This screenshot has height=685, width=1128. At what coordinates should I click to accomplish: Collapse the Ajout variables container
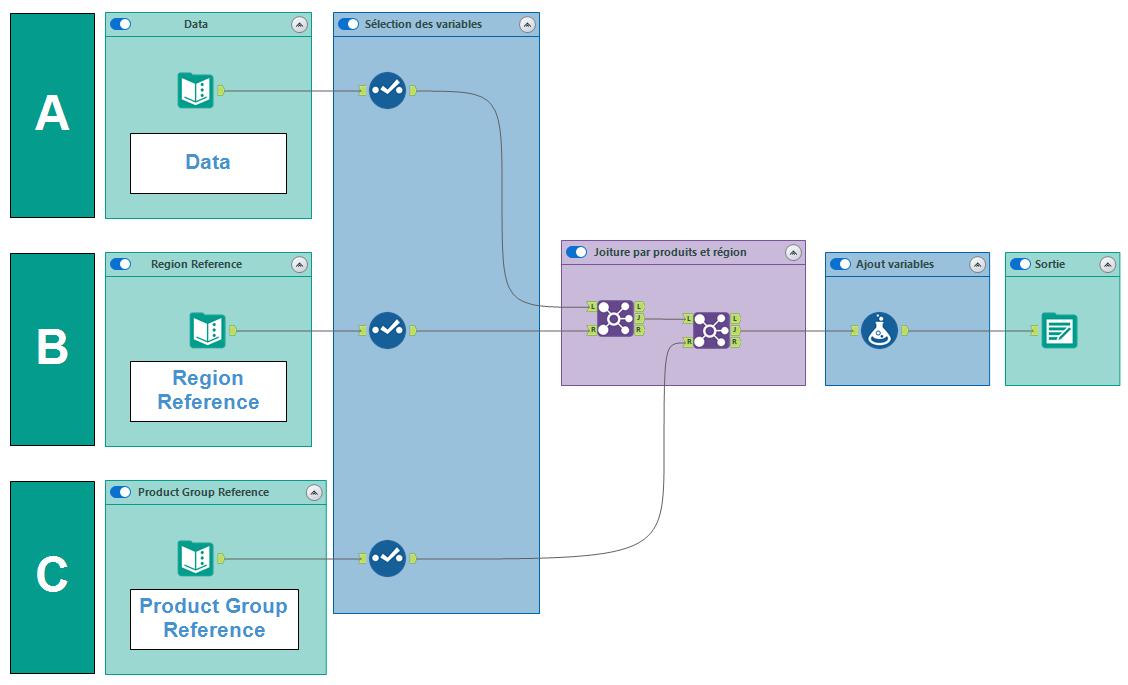pos(978,265)
